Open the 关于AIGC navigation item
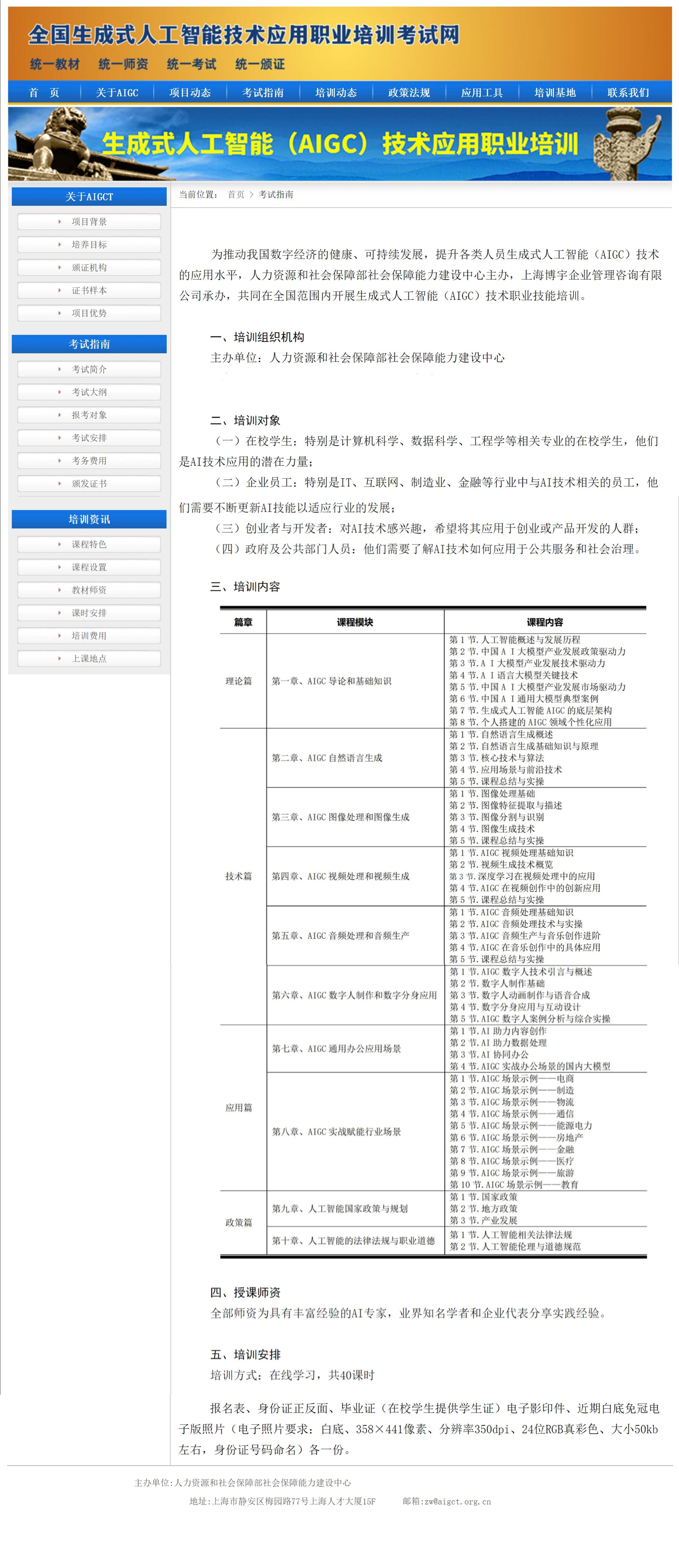 click(x=117, y=93)
